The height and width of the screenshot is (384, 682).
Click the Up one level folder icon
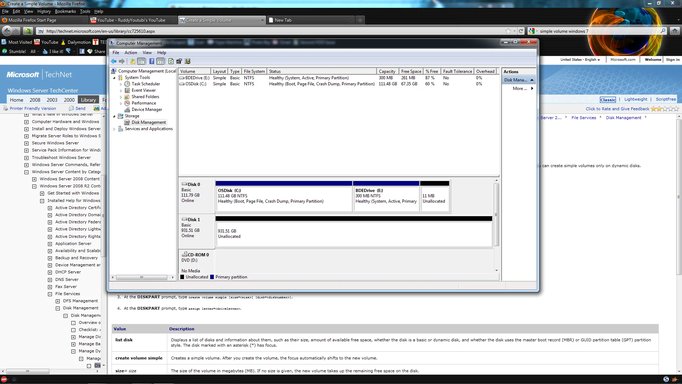coord(133,61)
